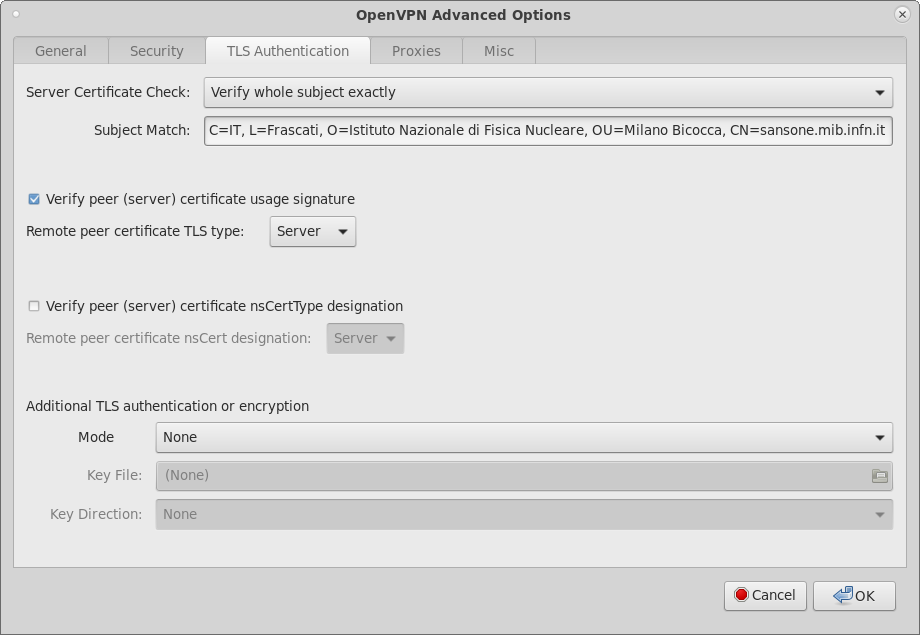Enable verify peer certificate nsCertType designation

pyautogui.click(x=34, y=306)
